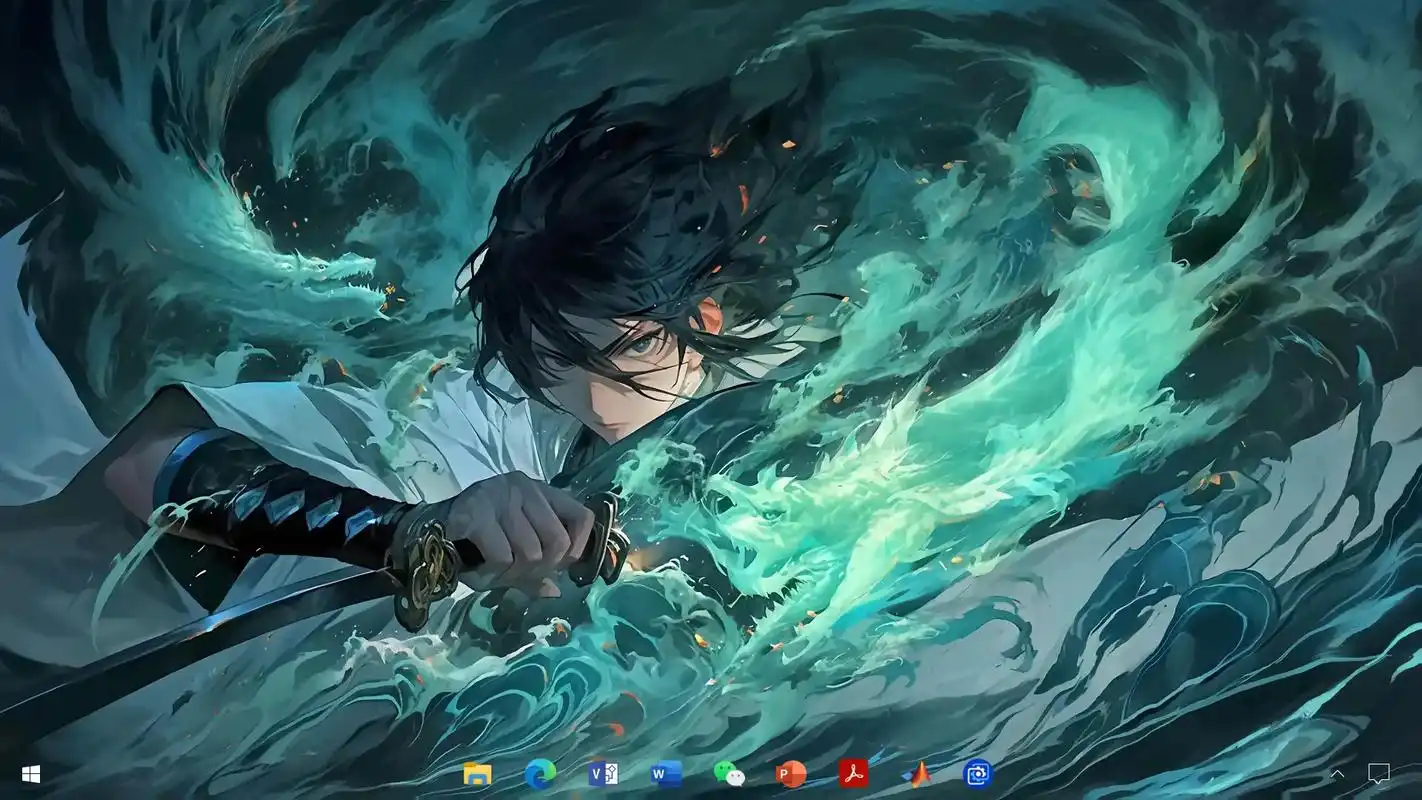Launch Microsoft PowerPoint
Image resolution: width=1422 pixels, height=800 pixels.
tap(791, 774)
